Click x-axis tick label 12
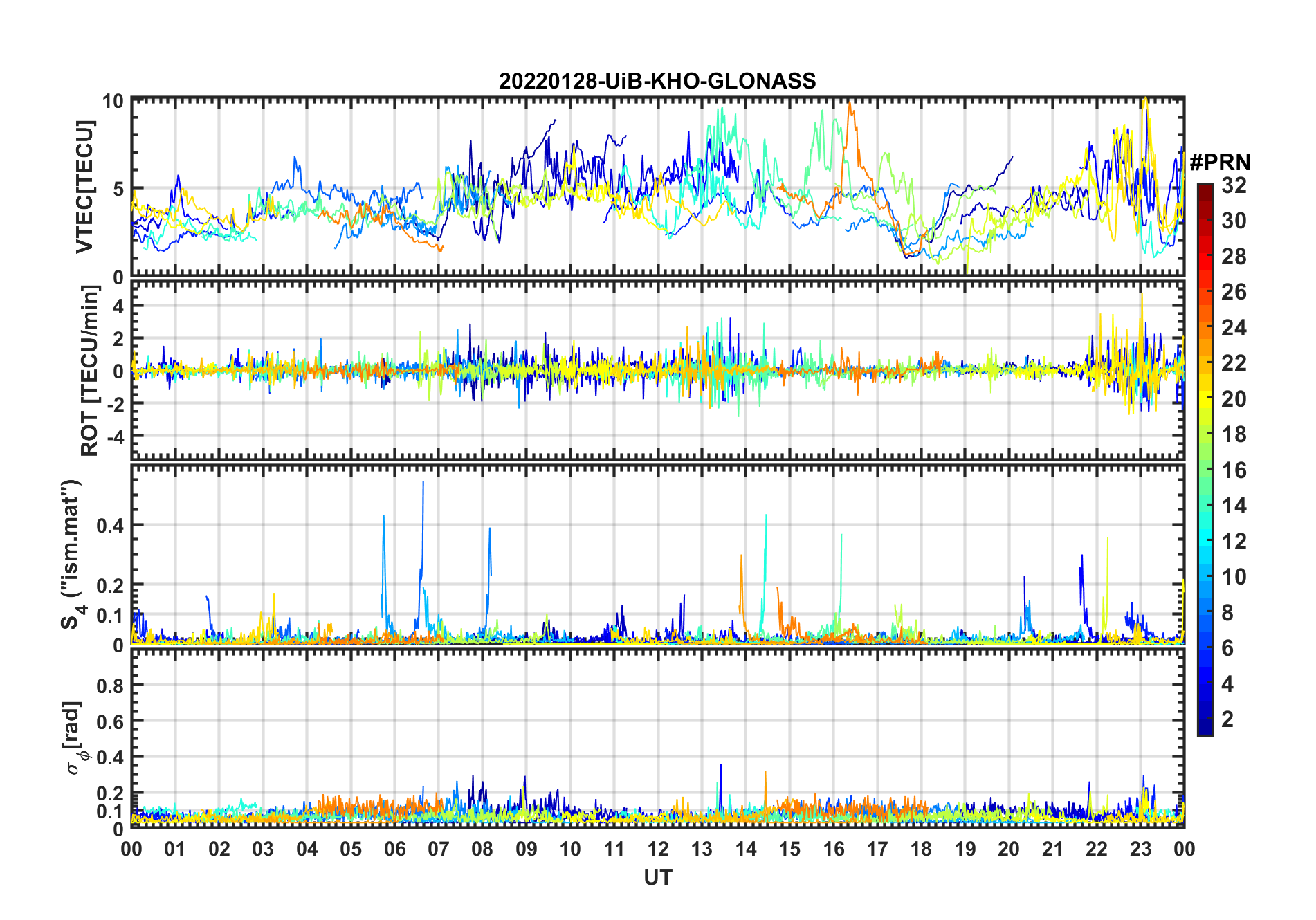1316x920 pixels. (x=658, y=849)
